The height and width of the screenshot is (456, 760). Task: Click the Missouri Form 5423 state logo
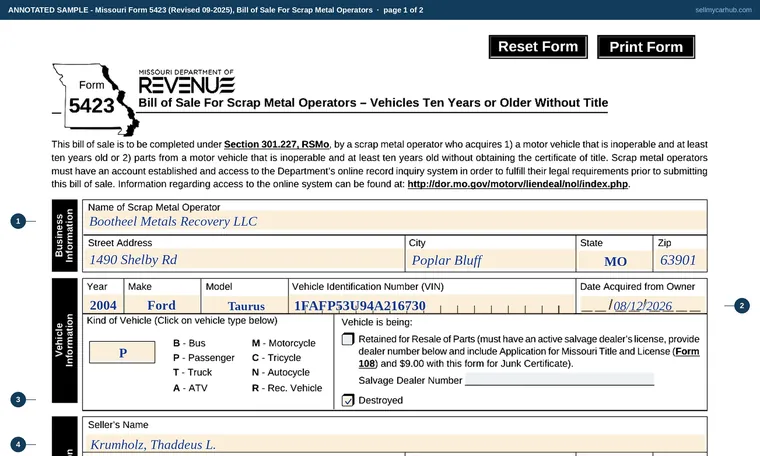pos(95,99)
